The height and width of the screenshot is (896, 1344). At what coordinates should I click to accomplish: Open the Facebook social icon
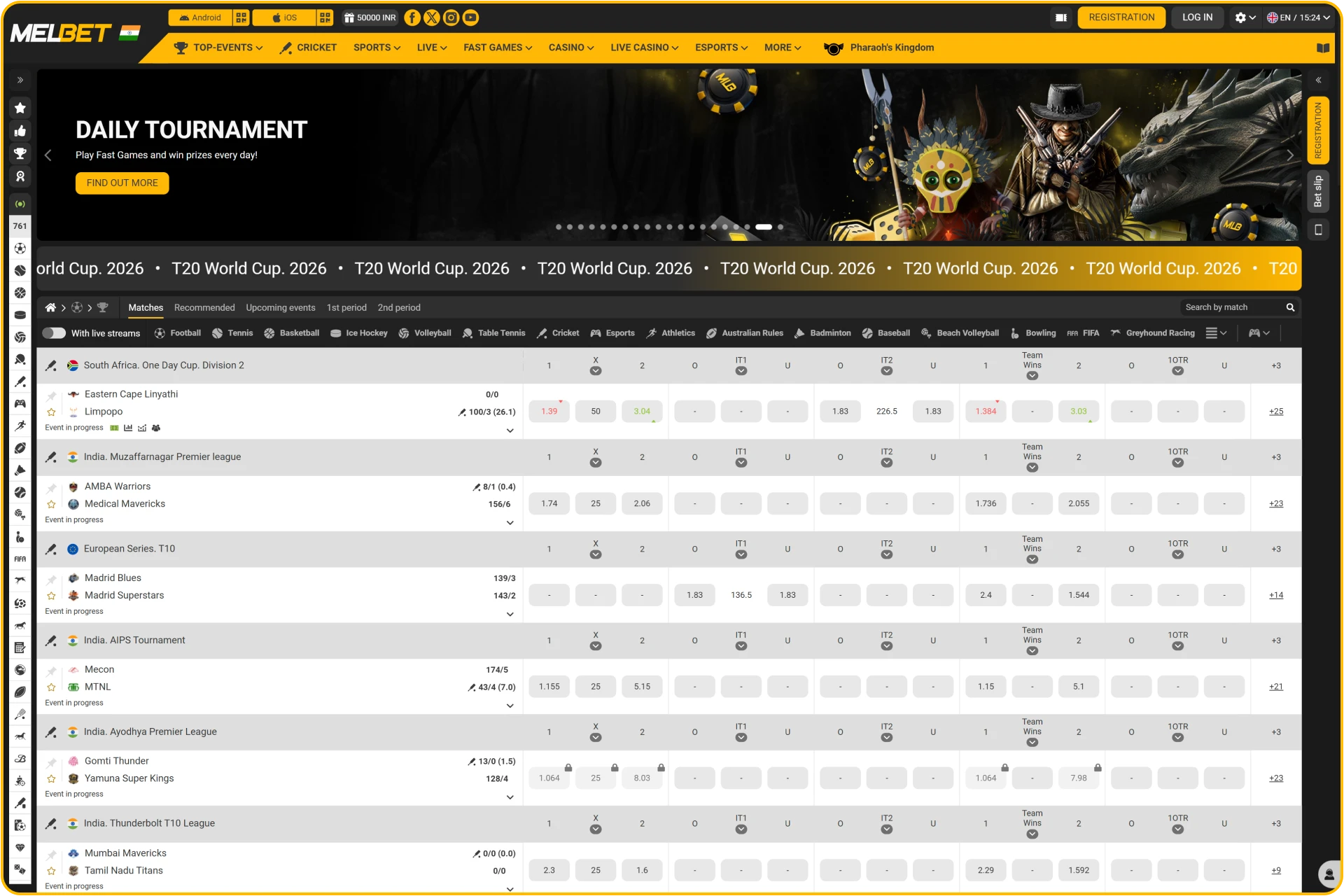click(412, 17)
